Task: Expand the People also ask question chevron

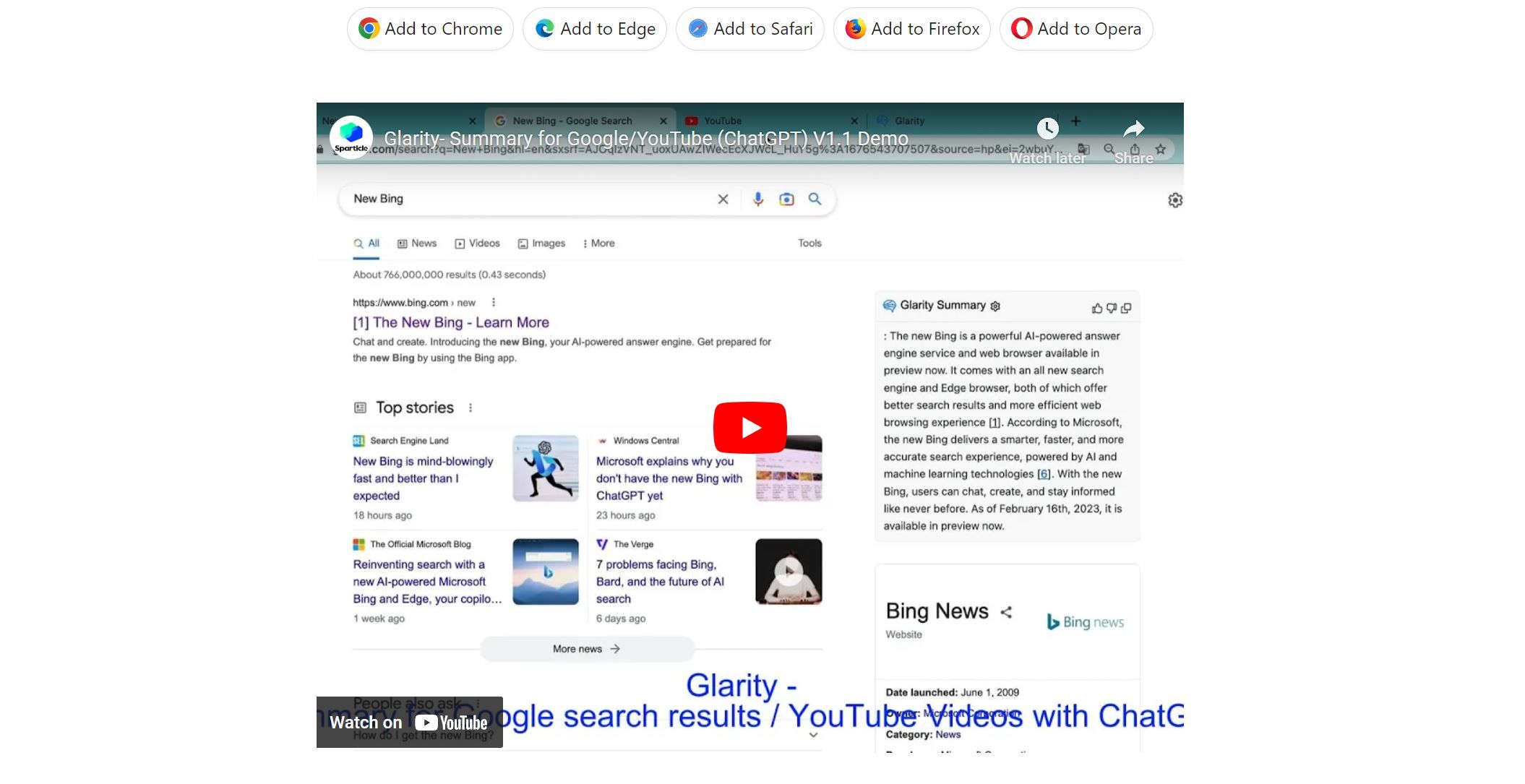Action: [x=813, y=735]
